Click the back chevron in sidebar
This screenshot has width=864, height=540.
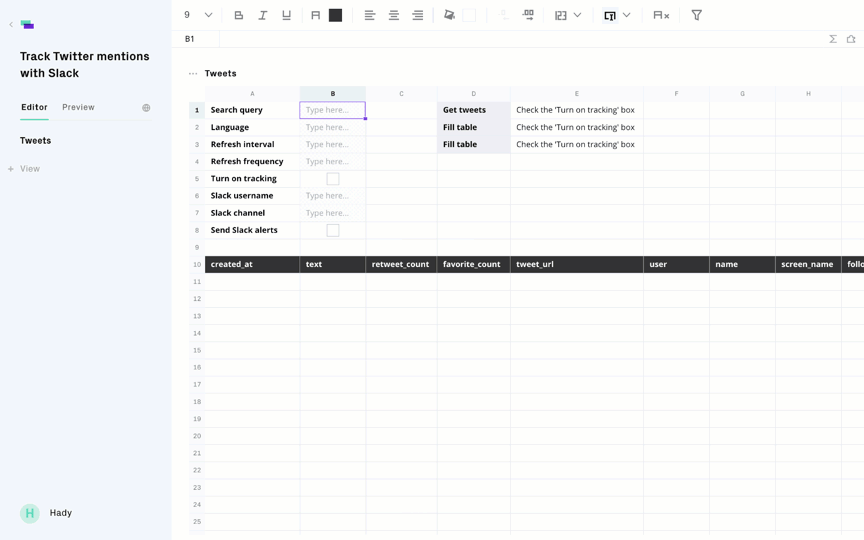click(x=11, y=24)
